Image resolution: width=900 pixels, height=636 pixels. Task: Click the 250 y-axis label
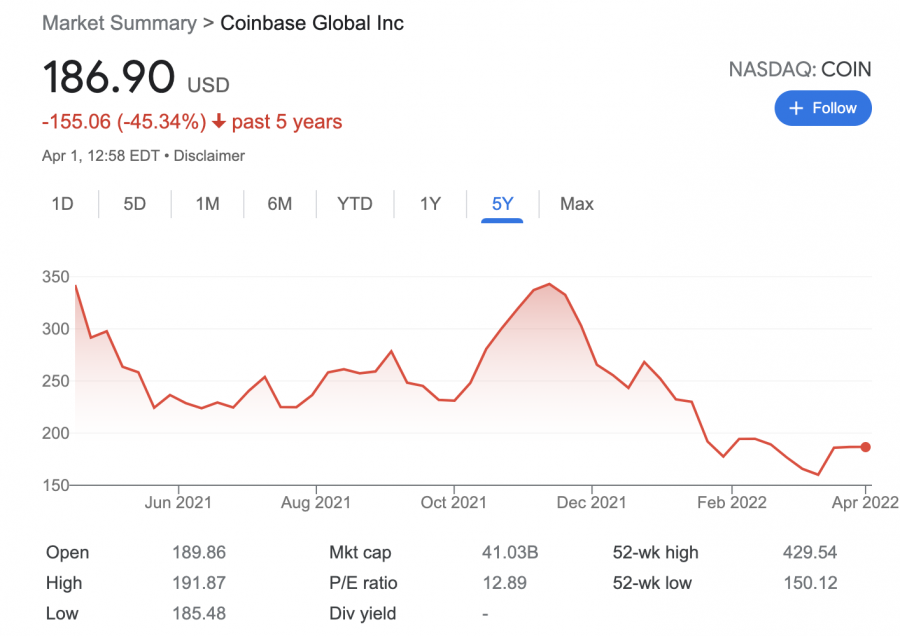click(56, 381)
